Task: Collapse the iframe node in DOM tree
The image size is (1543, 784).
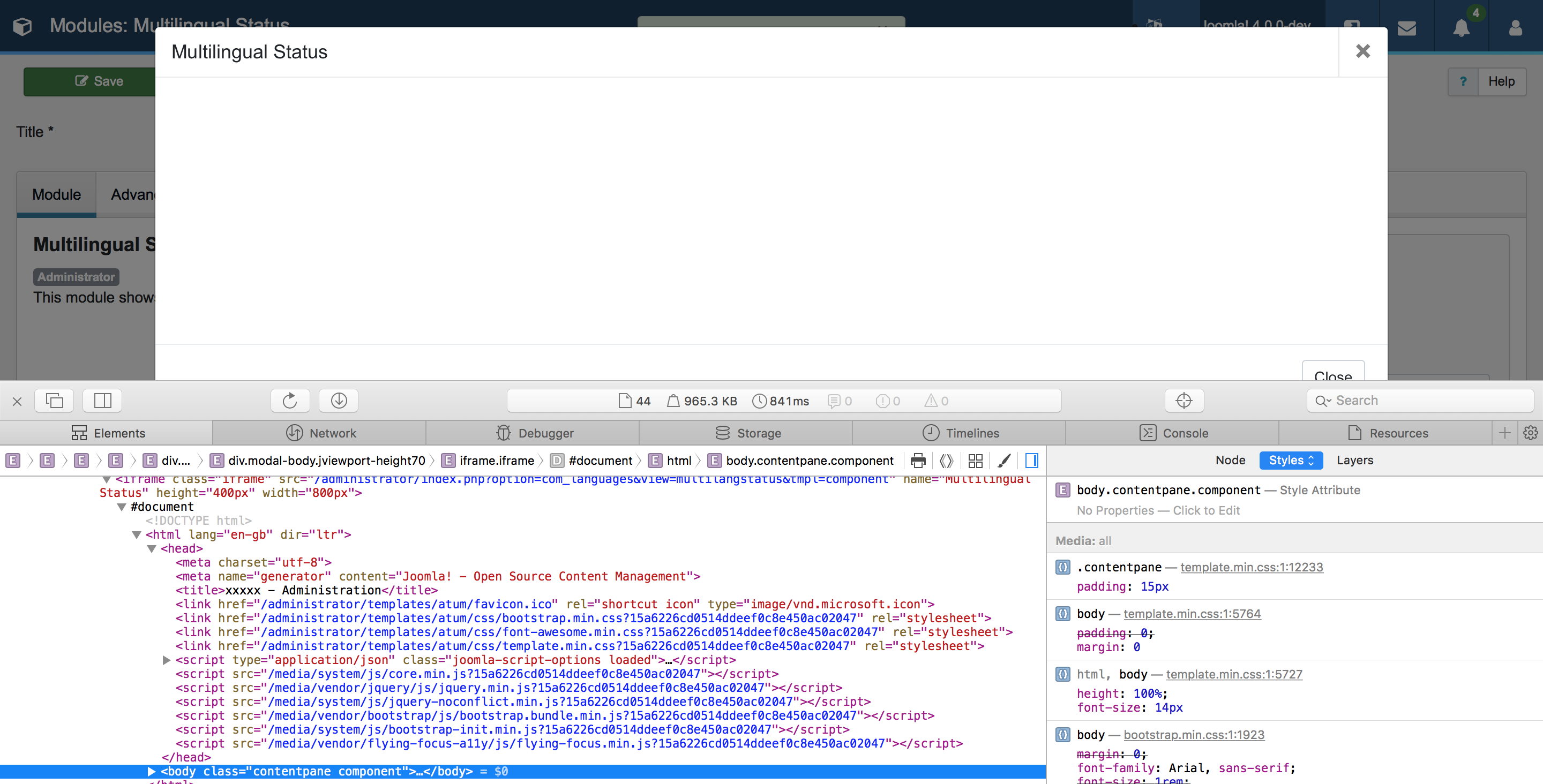Action: click(x=107, y=479)
